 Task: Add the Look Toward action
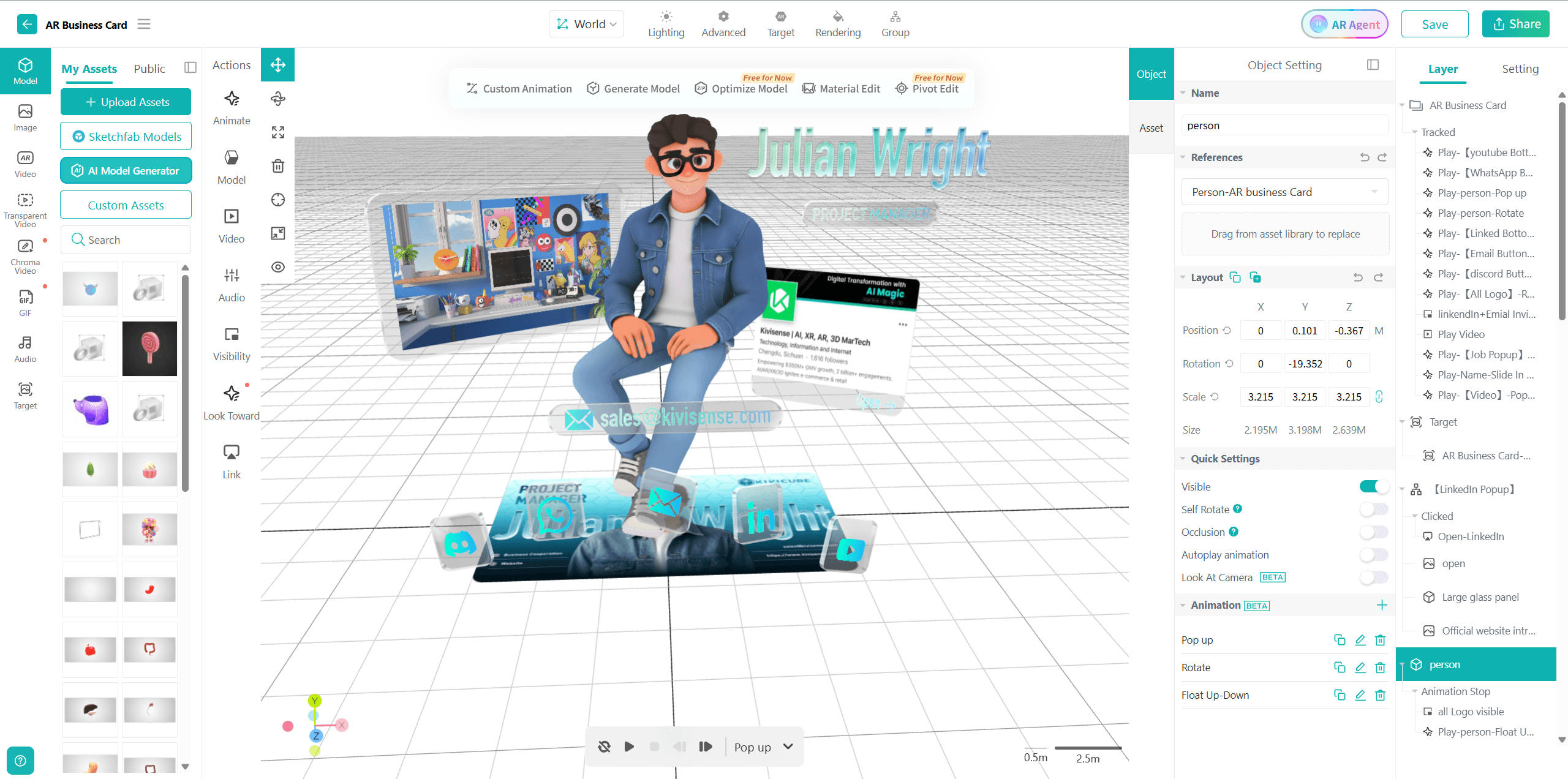click(x=232, y=403)
